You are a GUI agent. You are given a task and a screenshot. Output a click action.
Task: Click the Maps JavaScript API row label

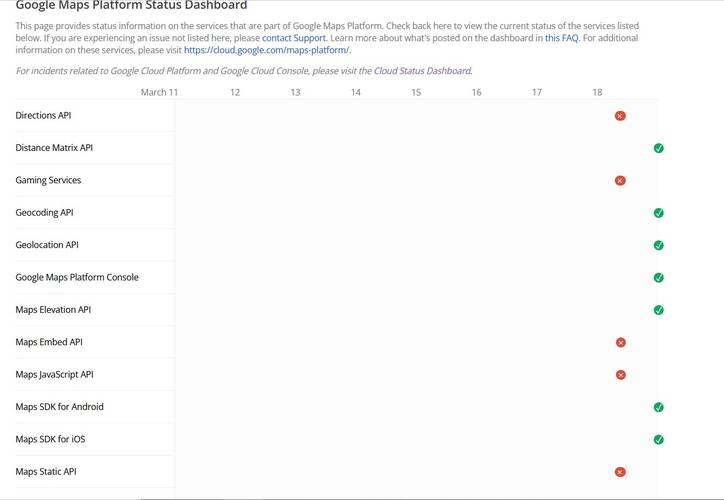(x=54, y=374)
